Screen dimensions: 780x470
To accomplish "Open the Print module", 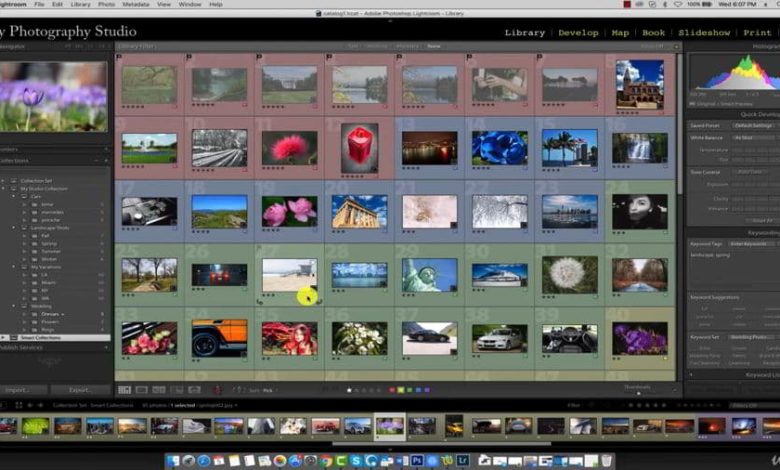I will [757, 33].
